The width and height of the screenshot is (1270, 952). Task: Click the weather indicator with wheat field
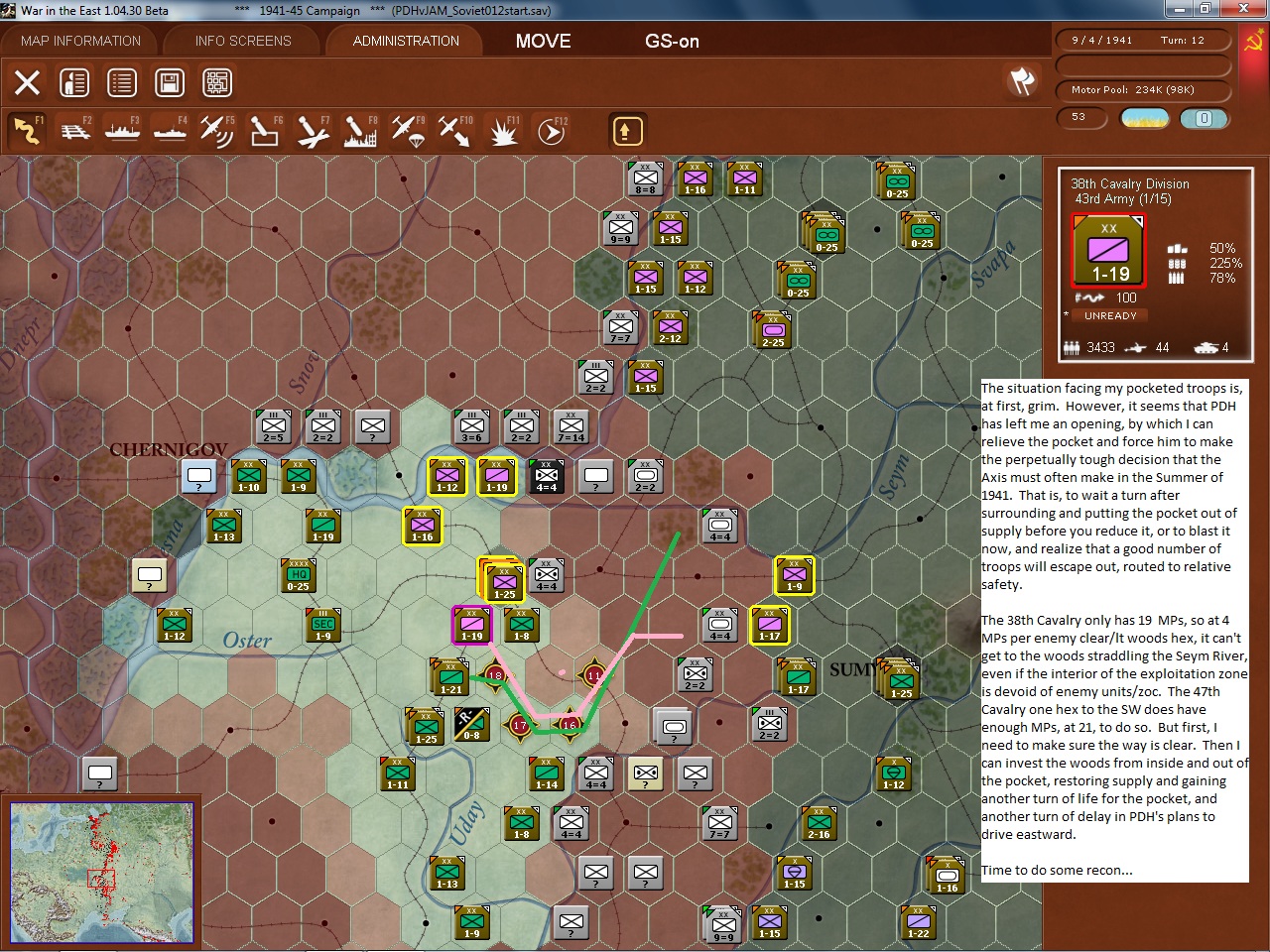click(1145, 118)
